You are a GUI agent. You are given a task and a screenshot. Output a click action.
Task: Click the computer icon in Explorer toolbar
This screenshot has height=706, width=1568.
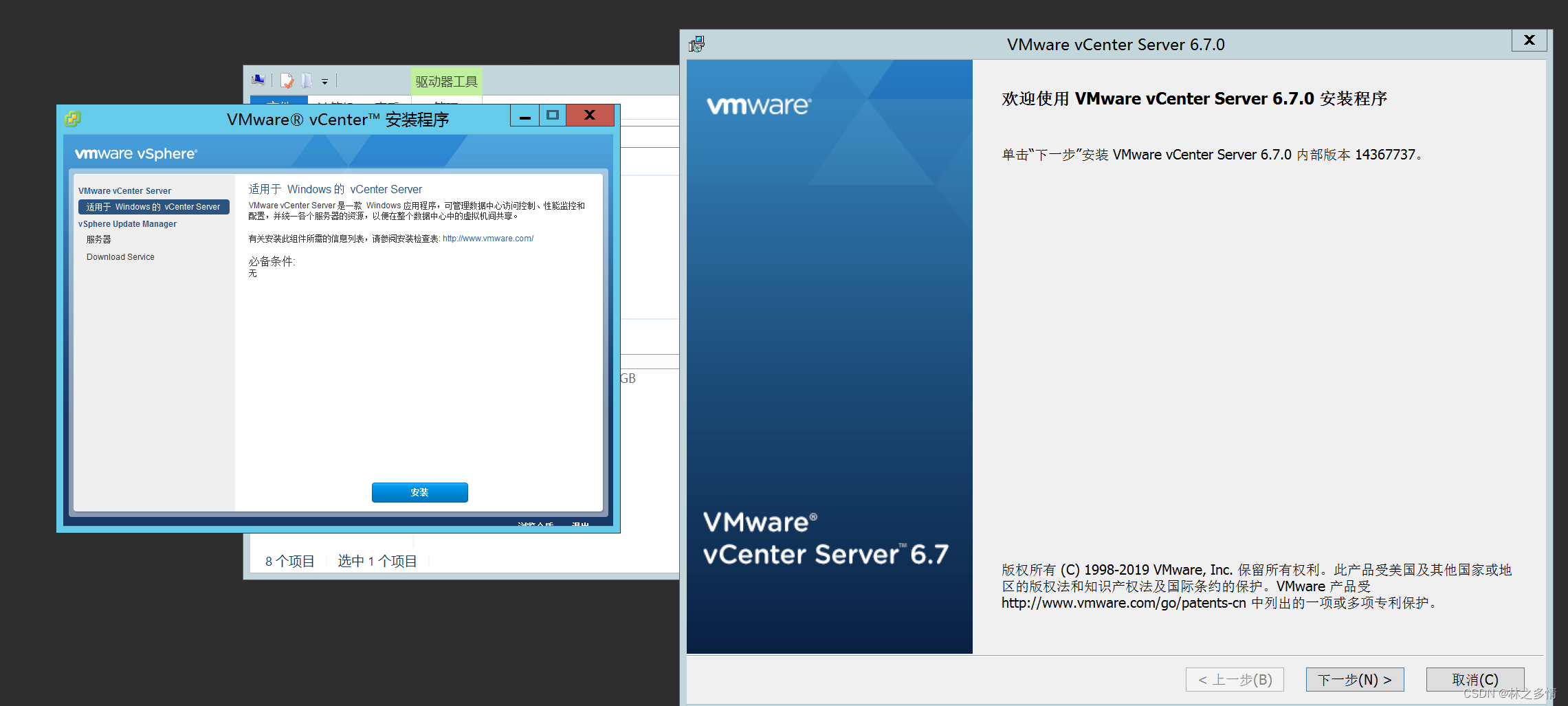(258, 80)
